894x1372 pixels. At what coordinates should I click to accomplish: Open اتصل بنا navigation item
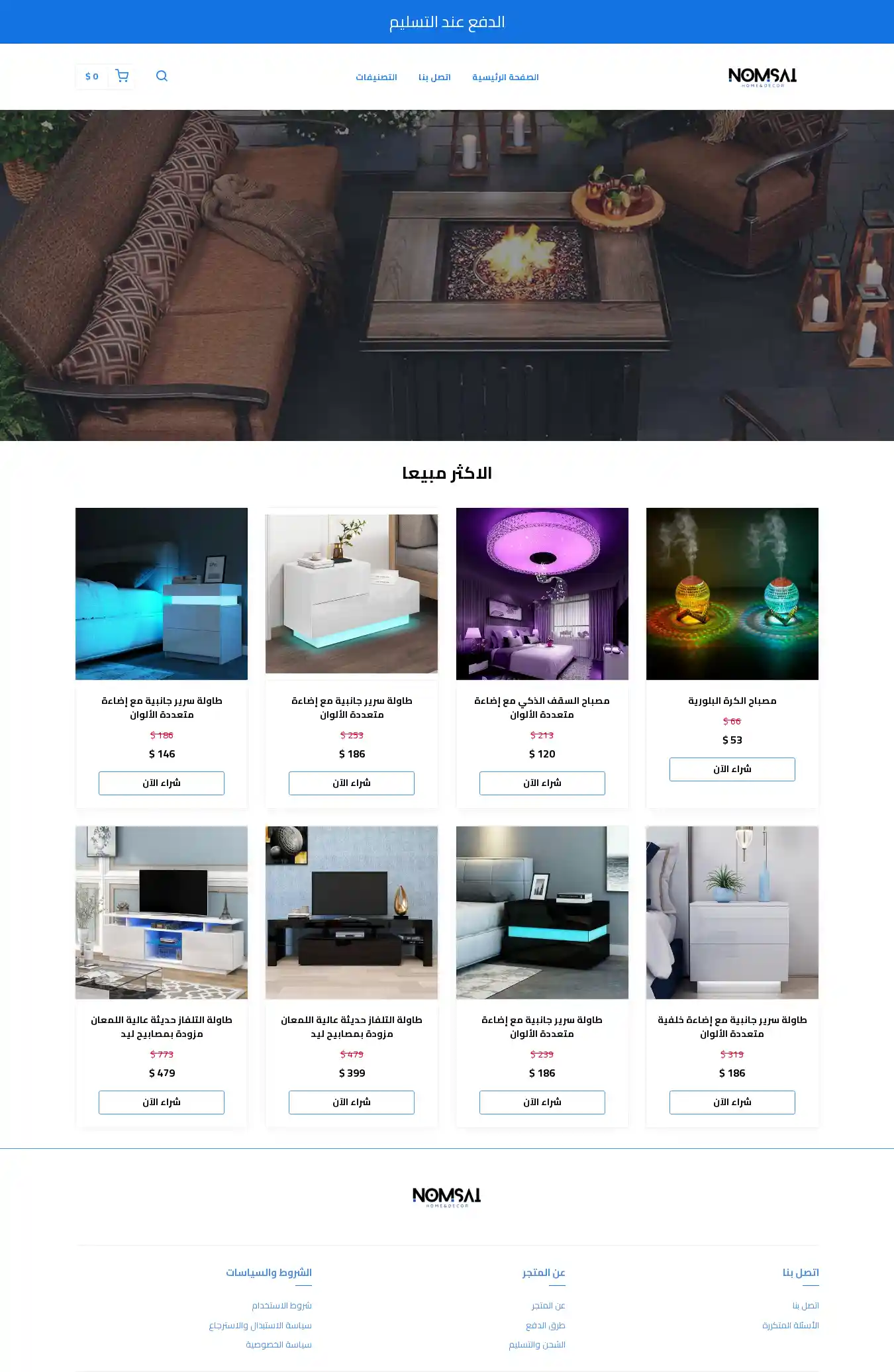click(x=434, y=77)
